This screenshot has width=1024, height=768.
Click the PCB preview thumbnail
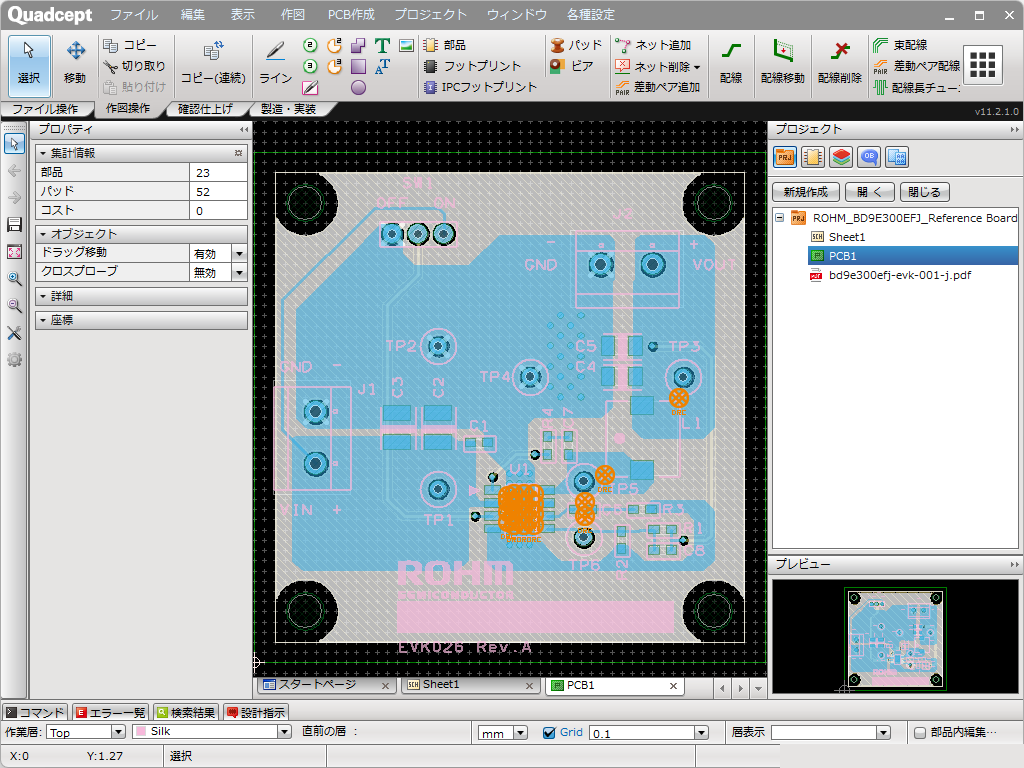click(895, 637)
